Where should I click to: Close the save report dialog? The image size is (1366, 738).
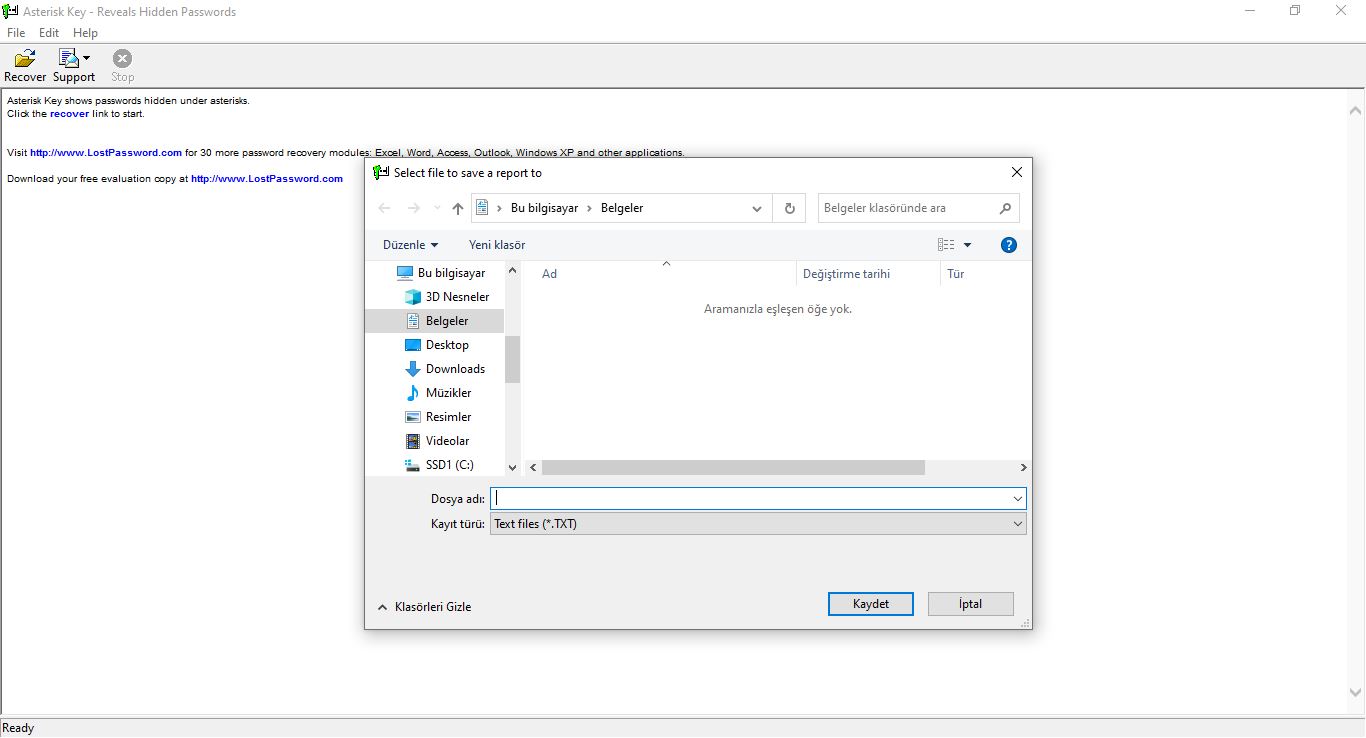(x=1016, y=172)
